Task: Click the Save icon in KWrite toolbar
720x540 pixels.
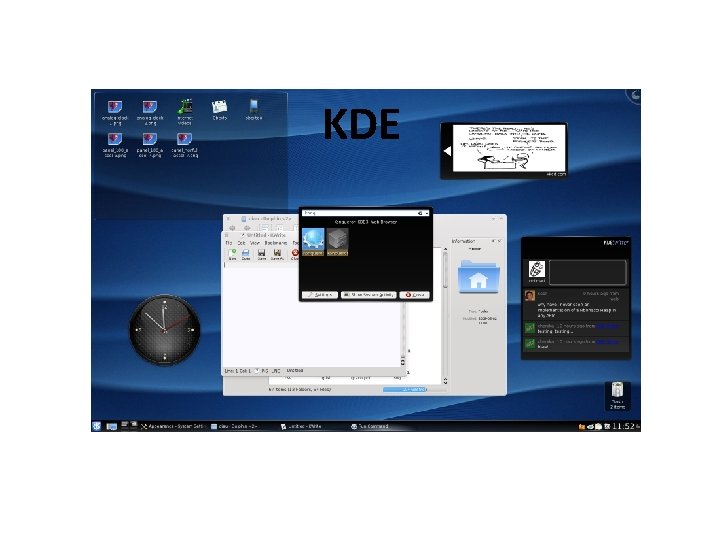Action: click(x=261, y=254)
